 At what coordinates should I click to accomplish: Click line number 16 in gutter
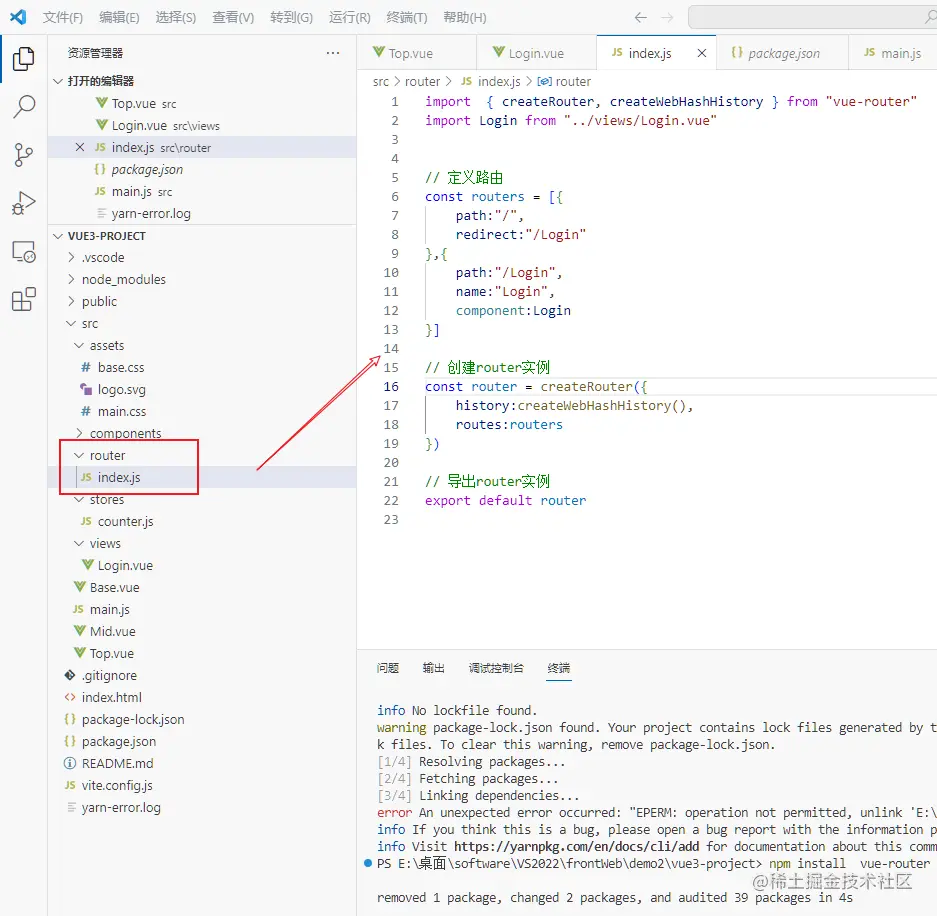pyautogui.click(x=391, y=387)
